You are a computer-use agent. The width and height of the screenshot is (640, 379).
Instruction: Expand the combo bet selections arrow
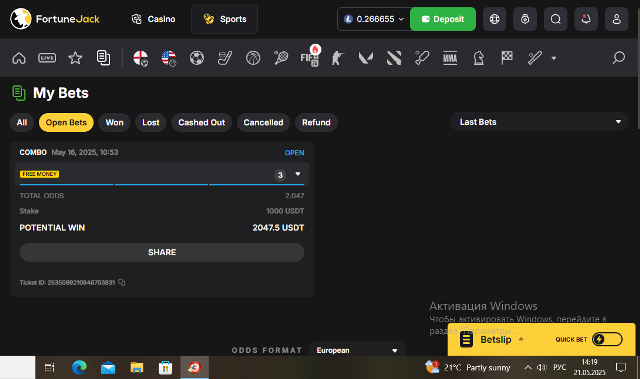(x=298, y=174)
